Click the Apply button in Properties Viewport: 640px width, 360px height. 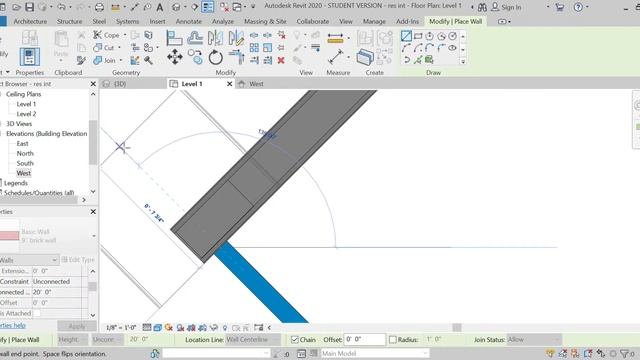(x=77, y=326)
